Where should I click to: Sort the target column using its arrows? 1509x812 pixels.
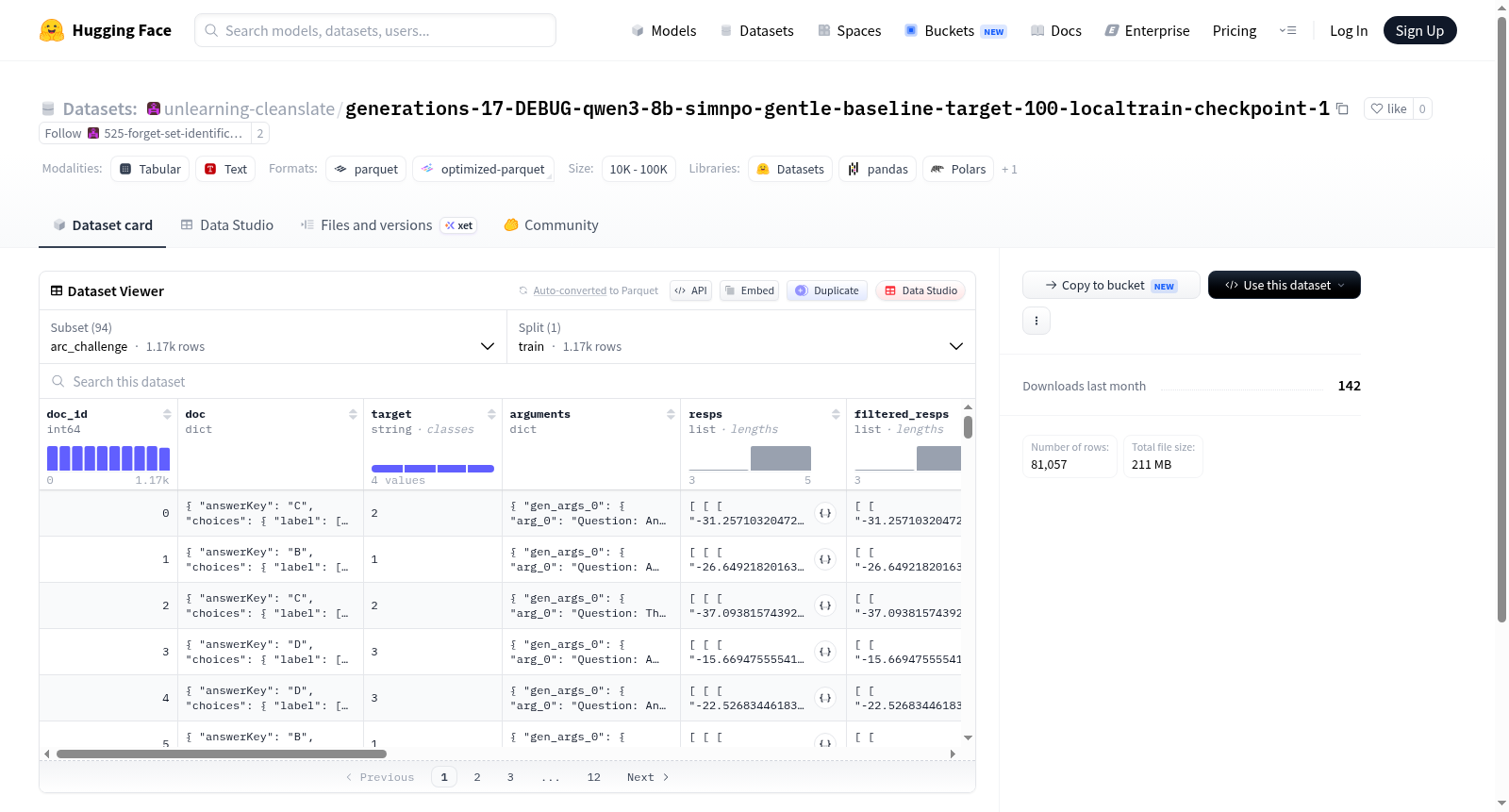click(x=491, y=414)
